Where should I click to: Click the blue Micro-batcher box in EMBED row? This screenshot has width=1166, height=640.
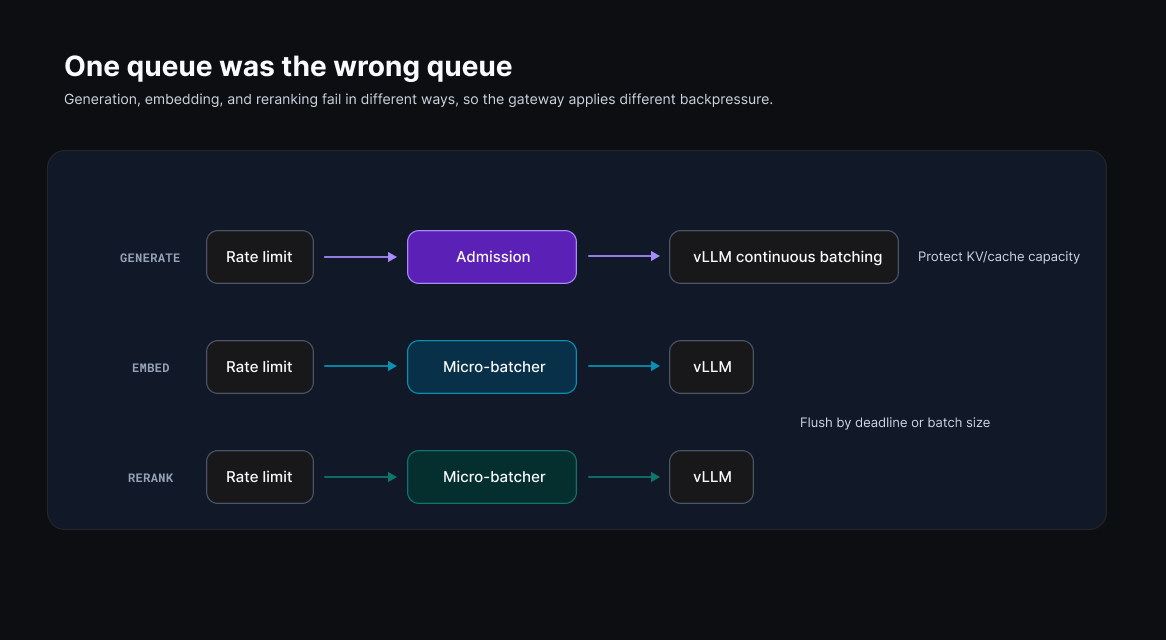click(x=492, y=366)
